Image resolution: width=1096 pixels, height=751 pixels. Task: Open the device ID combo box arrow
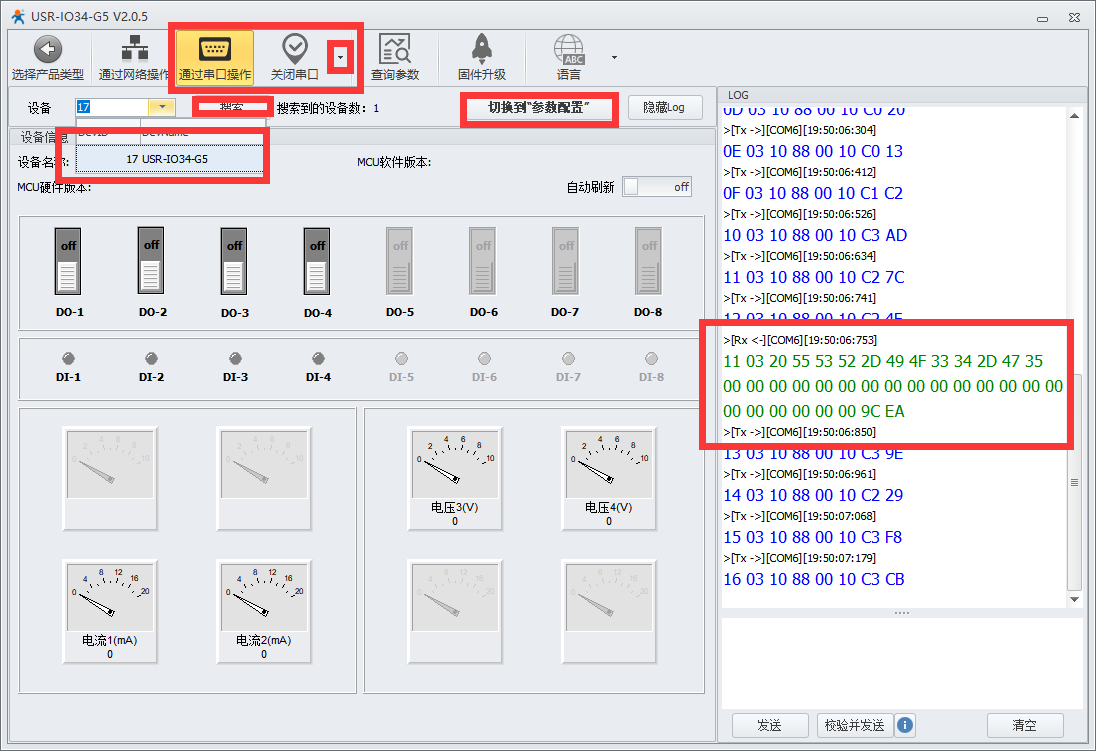(162, 107)
